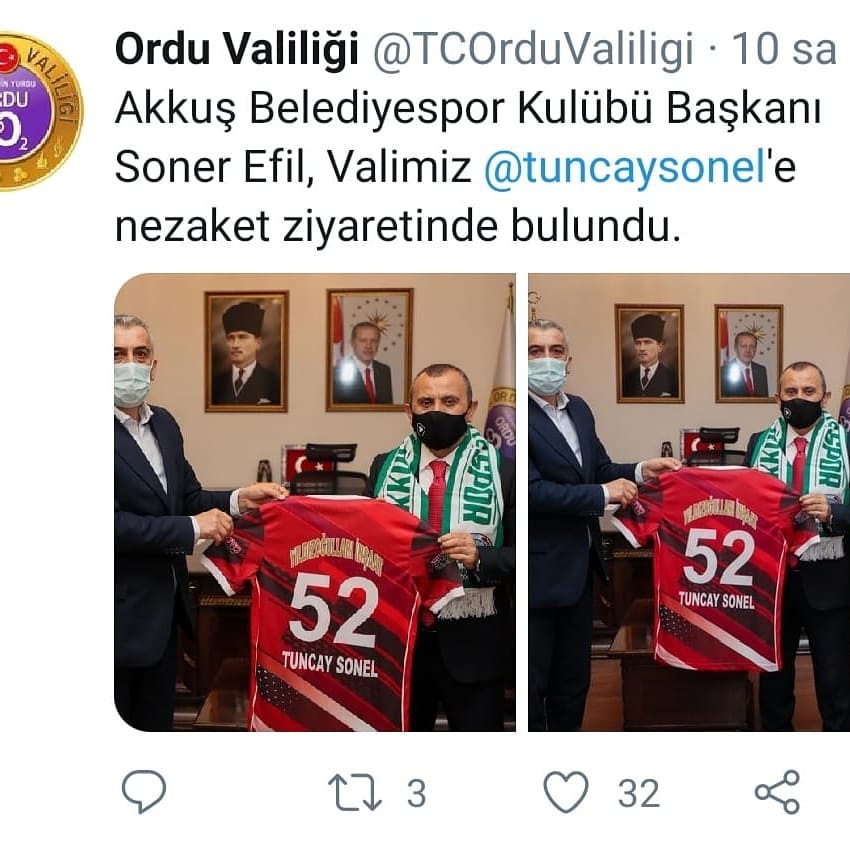
Task: Click the jersey name Tuncay Sonel, right photo
Action: (716, 600)
